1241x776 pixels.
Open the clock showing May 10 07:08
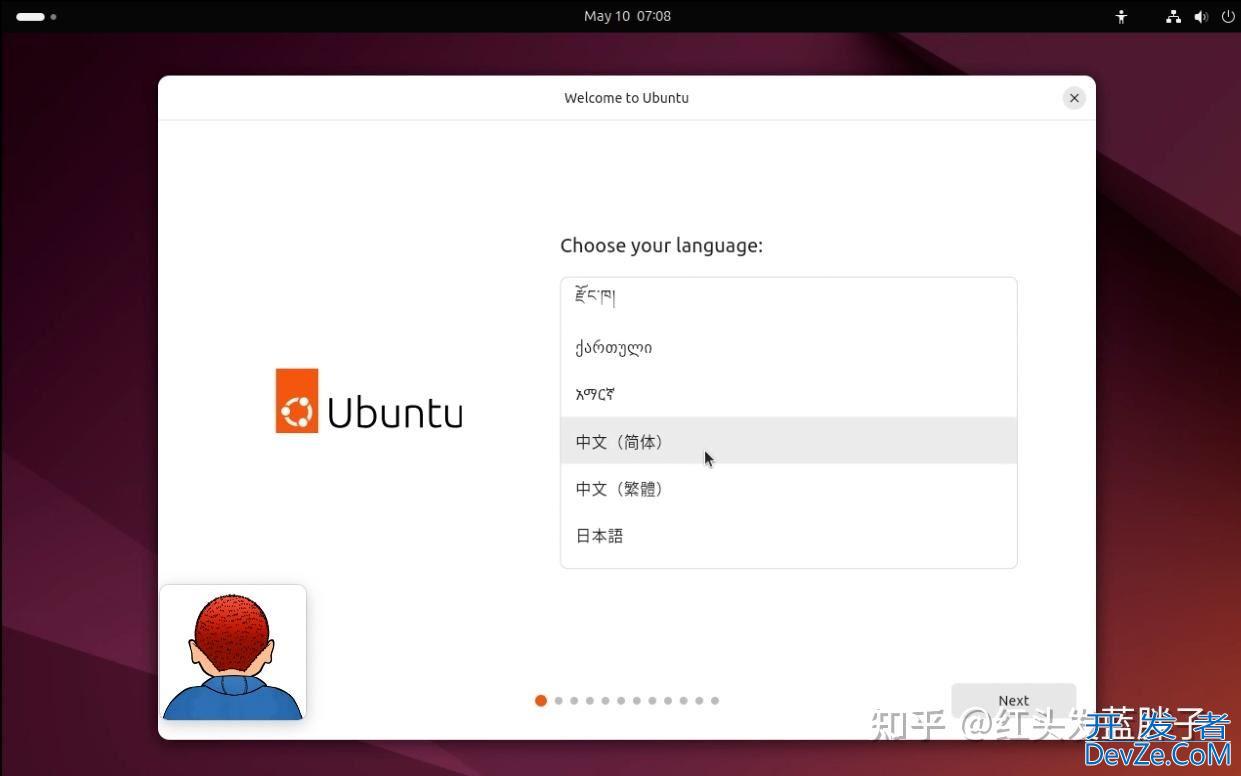[x=627, y=16]
